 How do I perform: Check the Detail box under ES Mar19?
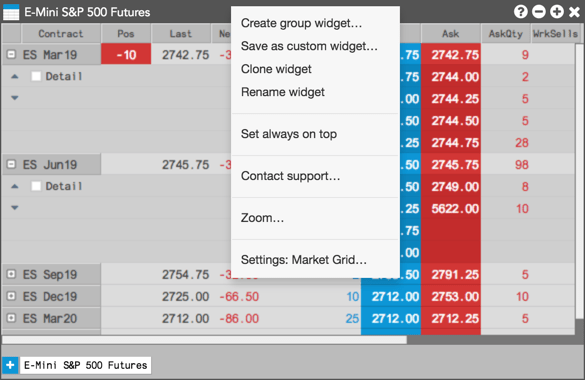click(x=36, y=76)
